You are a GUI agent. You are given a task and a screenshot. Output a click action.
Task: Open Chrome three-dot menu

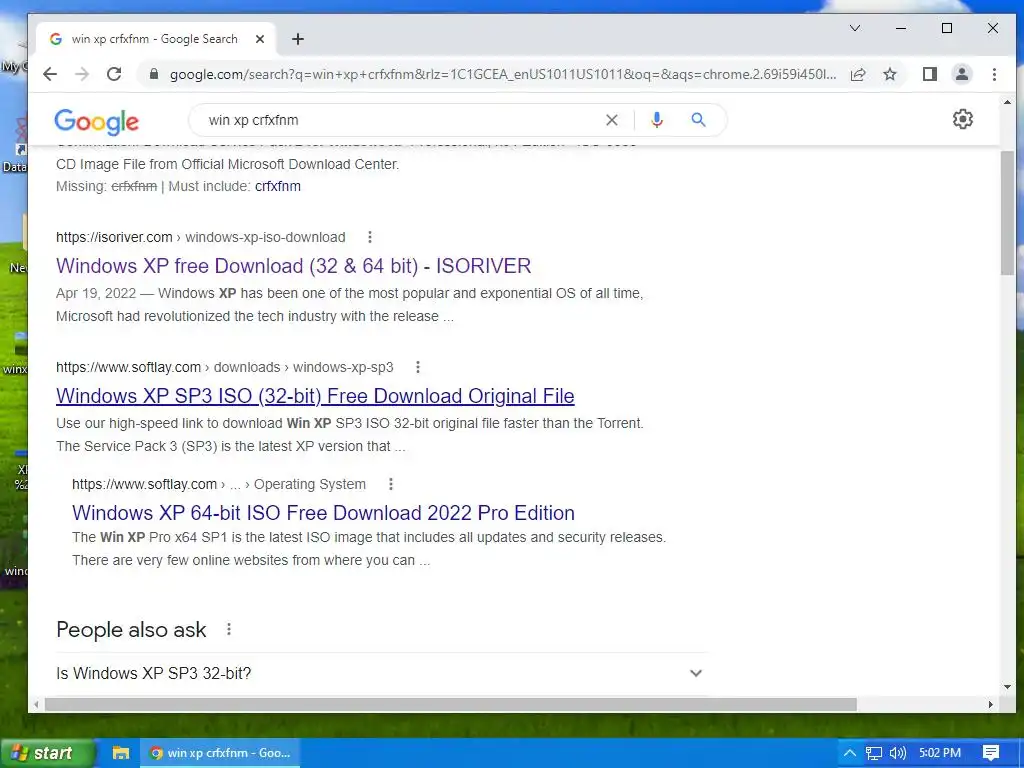(x=994, y=74)
